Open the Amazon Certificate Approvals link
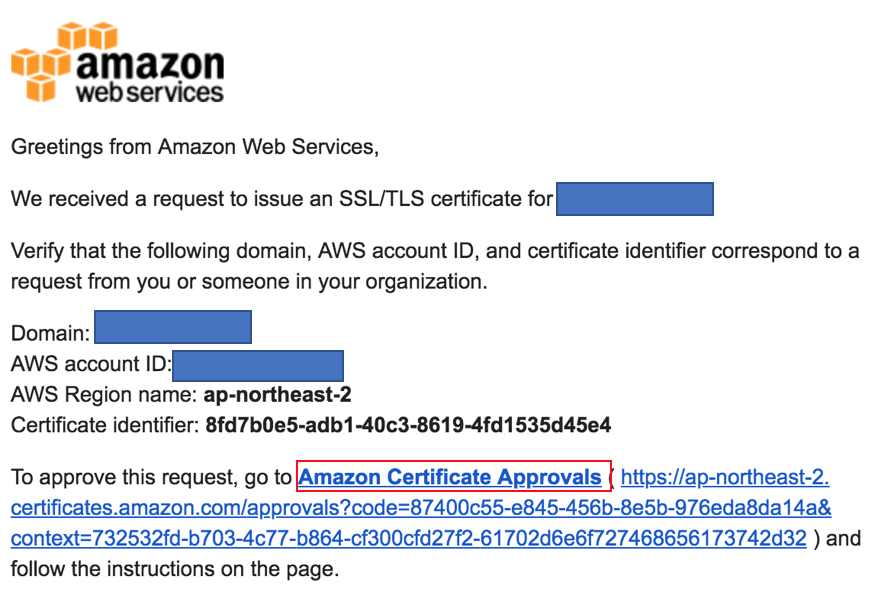The width and height of the screenshot is (876, 610). point(450,477)
